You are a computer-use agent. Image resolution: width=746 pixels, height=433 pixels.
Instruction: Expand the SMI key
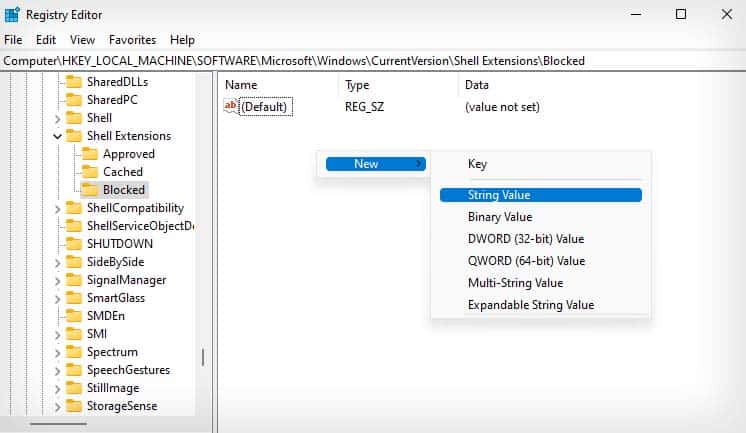click(x=57, y=335)
